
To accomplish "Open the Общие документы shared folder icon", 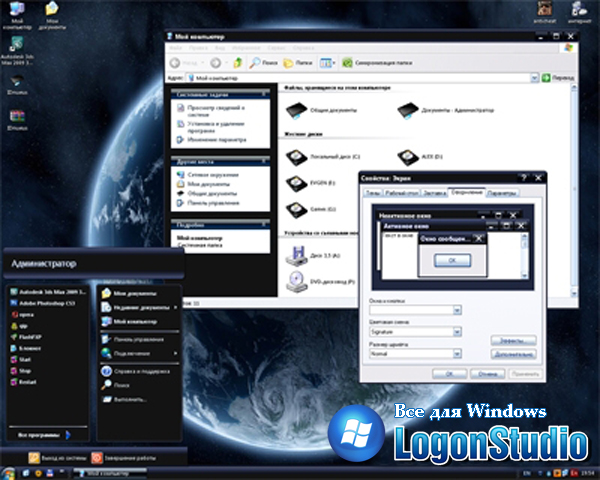I will click(x=297, y=110).
